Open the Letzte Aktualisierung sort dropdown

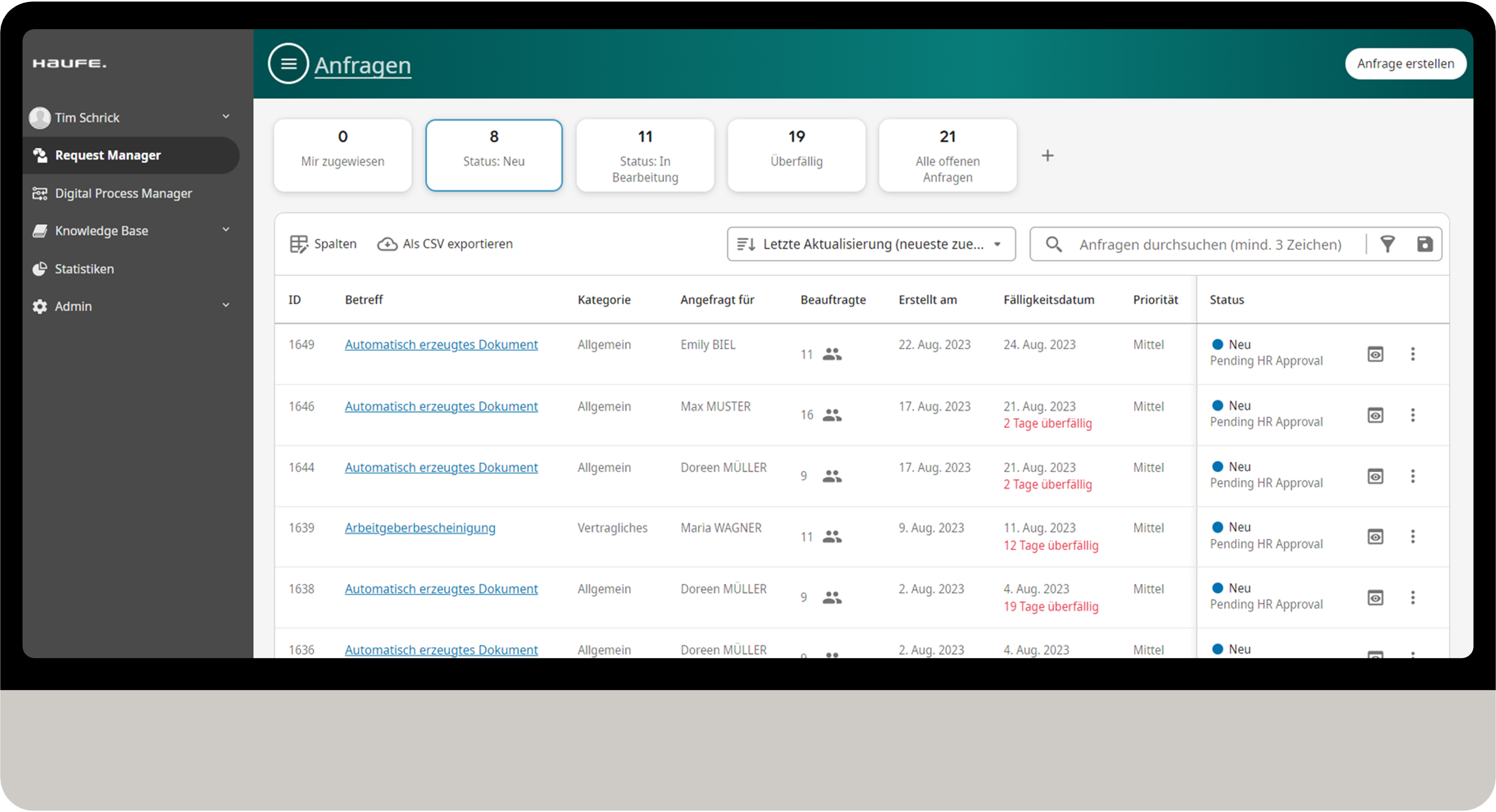pos(871,244)
